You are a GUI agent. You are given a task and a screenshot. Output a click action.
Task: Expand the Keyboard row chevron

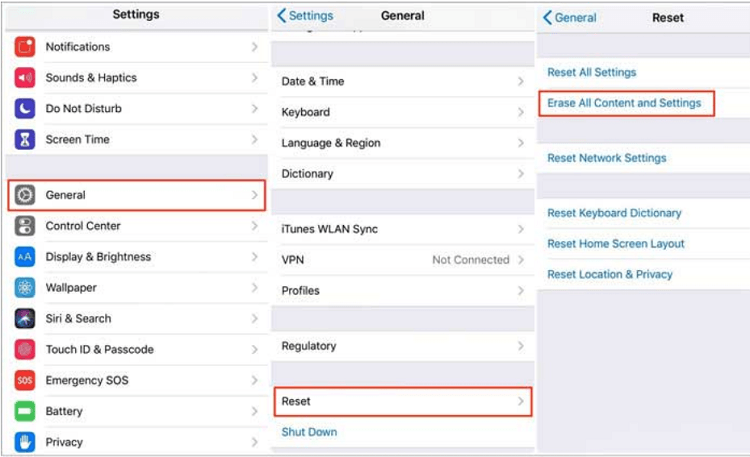point(521,112)
